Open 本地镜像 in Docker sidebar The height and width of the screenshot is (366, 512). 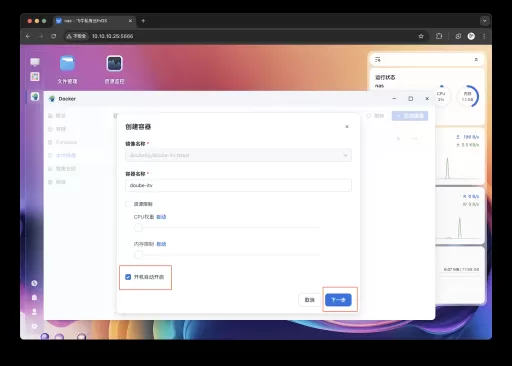coord(62,155)
